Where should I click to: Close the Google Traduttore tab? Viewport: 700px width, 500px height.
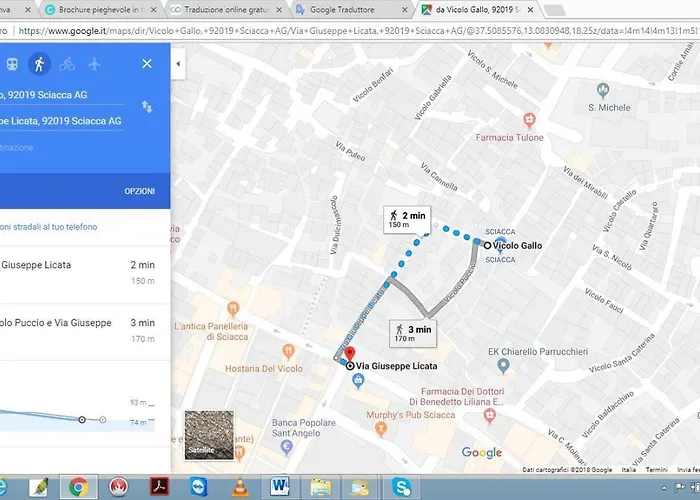tap(404, 9)
